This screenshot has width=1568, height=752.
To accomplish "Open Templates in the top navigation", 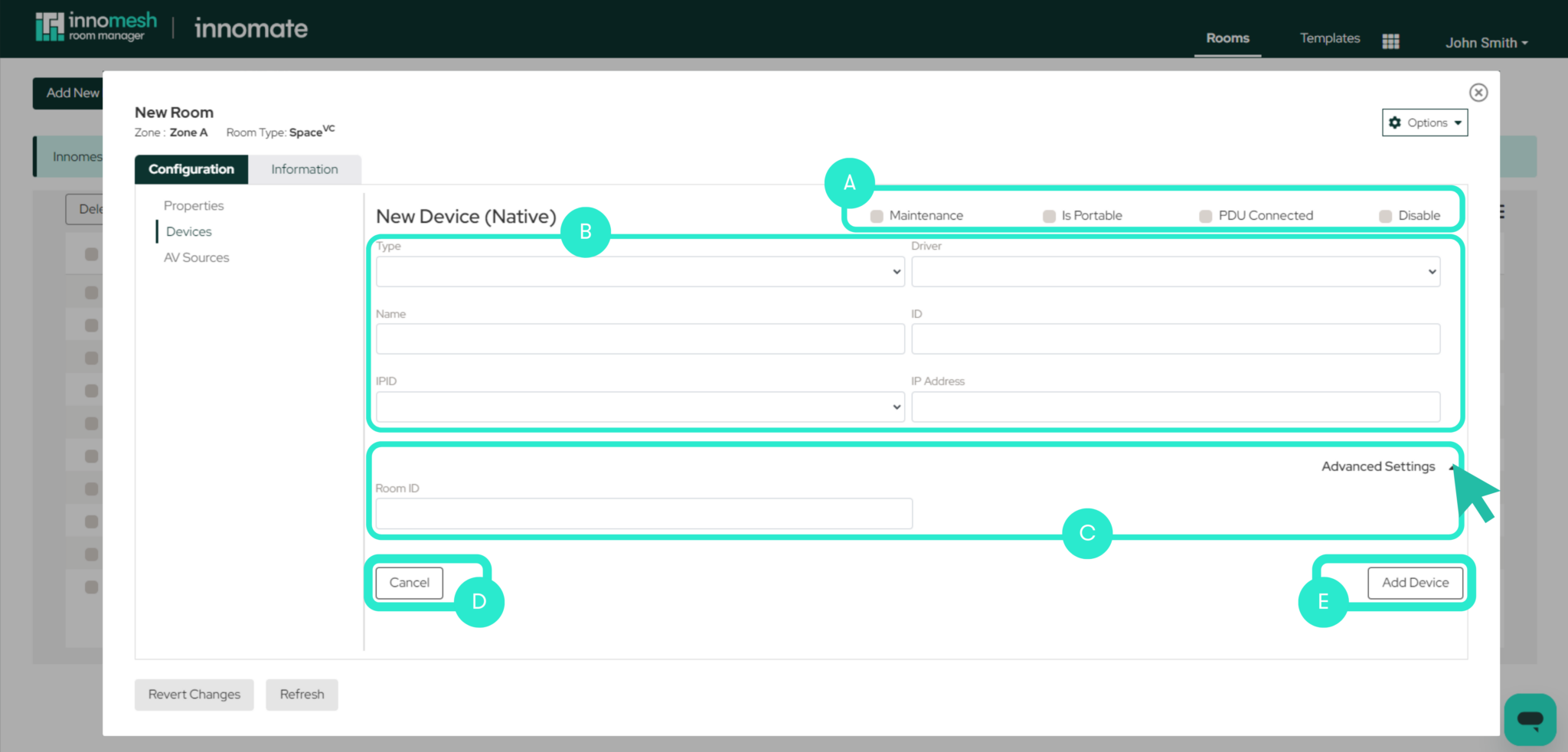I will (1329, 38).
